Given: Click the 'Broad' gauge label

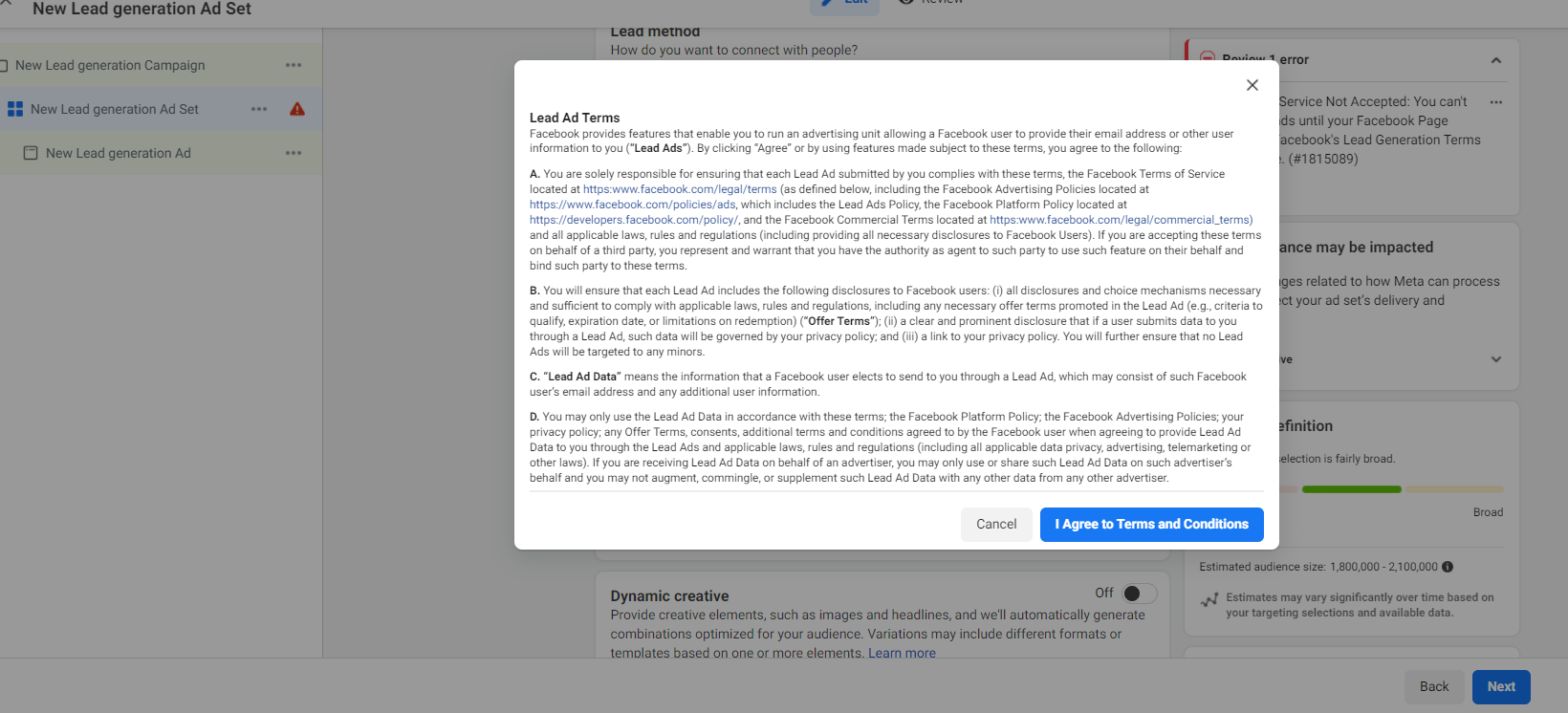Looking at the screenshot, I should [1488, 512].
